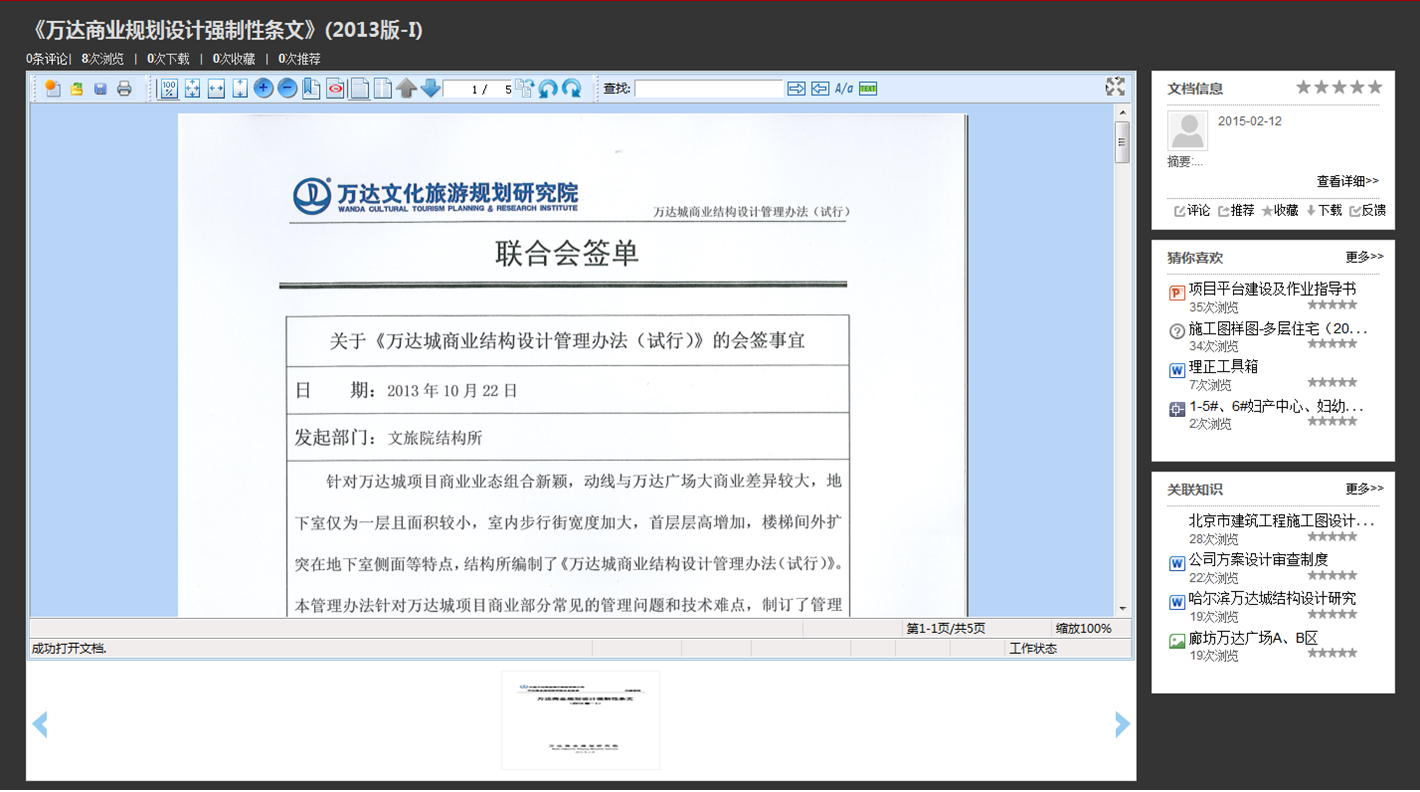Click the 评论 comment button
Viewport: 1420px width, 792px height.
point(1192,210)
